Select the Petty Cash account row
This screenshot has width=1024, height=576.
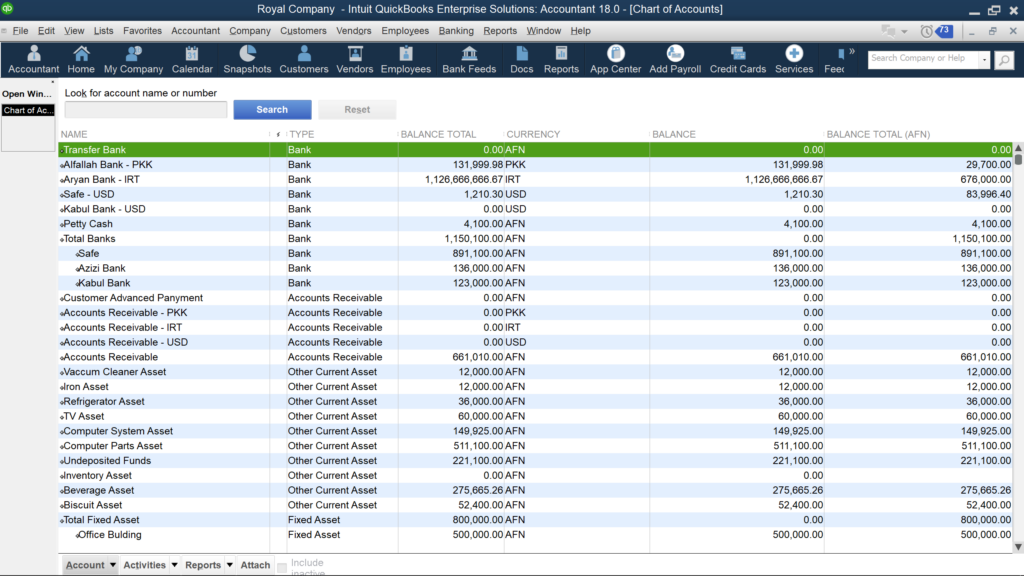[536, 224]
